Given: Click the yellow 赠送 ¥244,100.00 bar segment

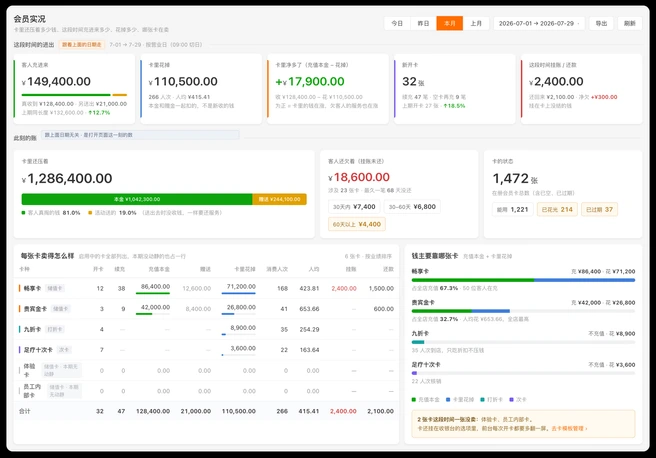Looking at the screenshot, I should tap(279, 199).
